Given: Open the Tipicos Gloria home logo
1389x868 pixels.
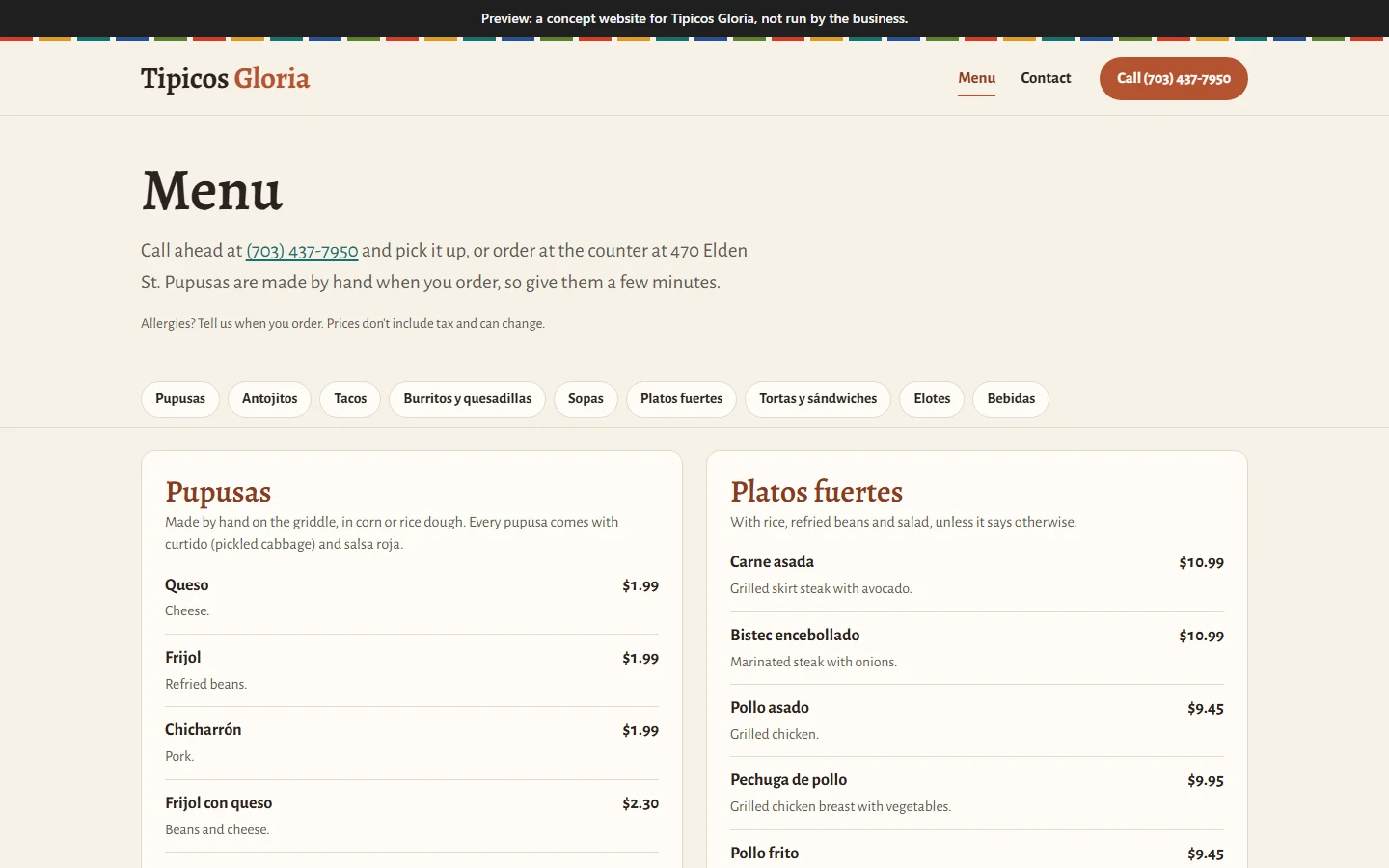Looking at the screenshot, I should (x=225, y=78).
